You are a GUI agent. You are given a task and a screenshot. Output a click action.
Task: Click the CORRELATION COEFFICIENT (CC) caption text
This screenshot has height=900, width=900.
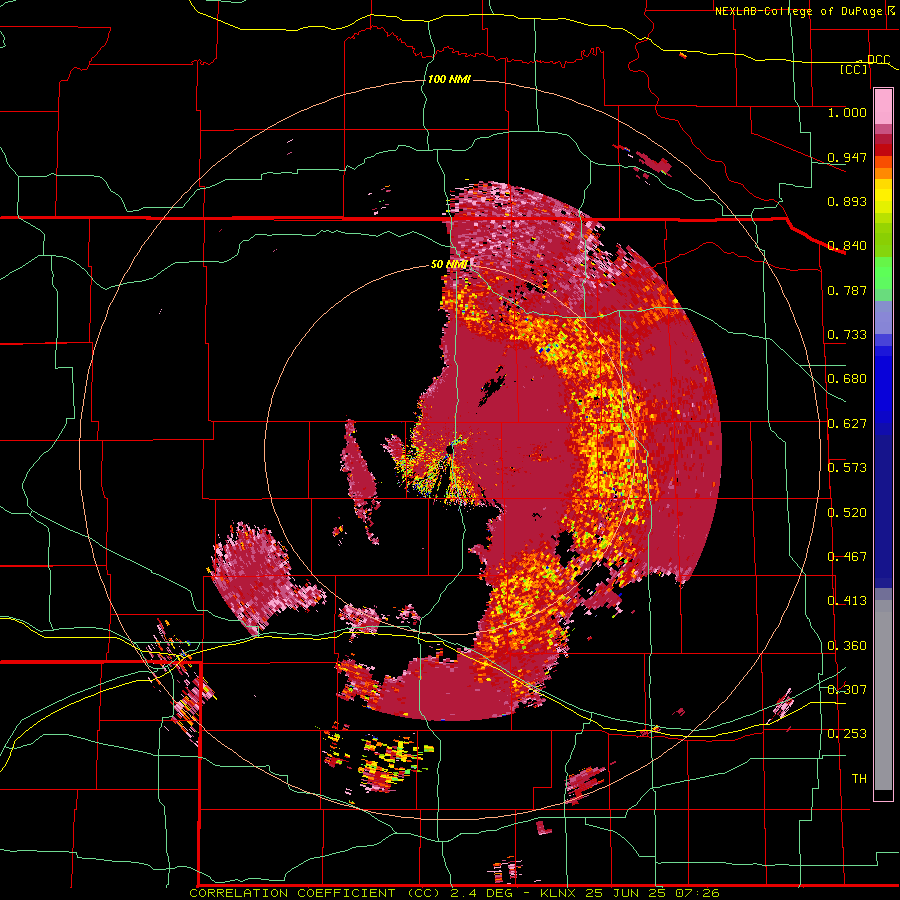(x=315, y=893)
